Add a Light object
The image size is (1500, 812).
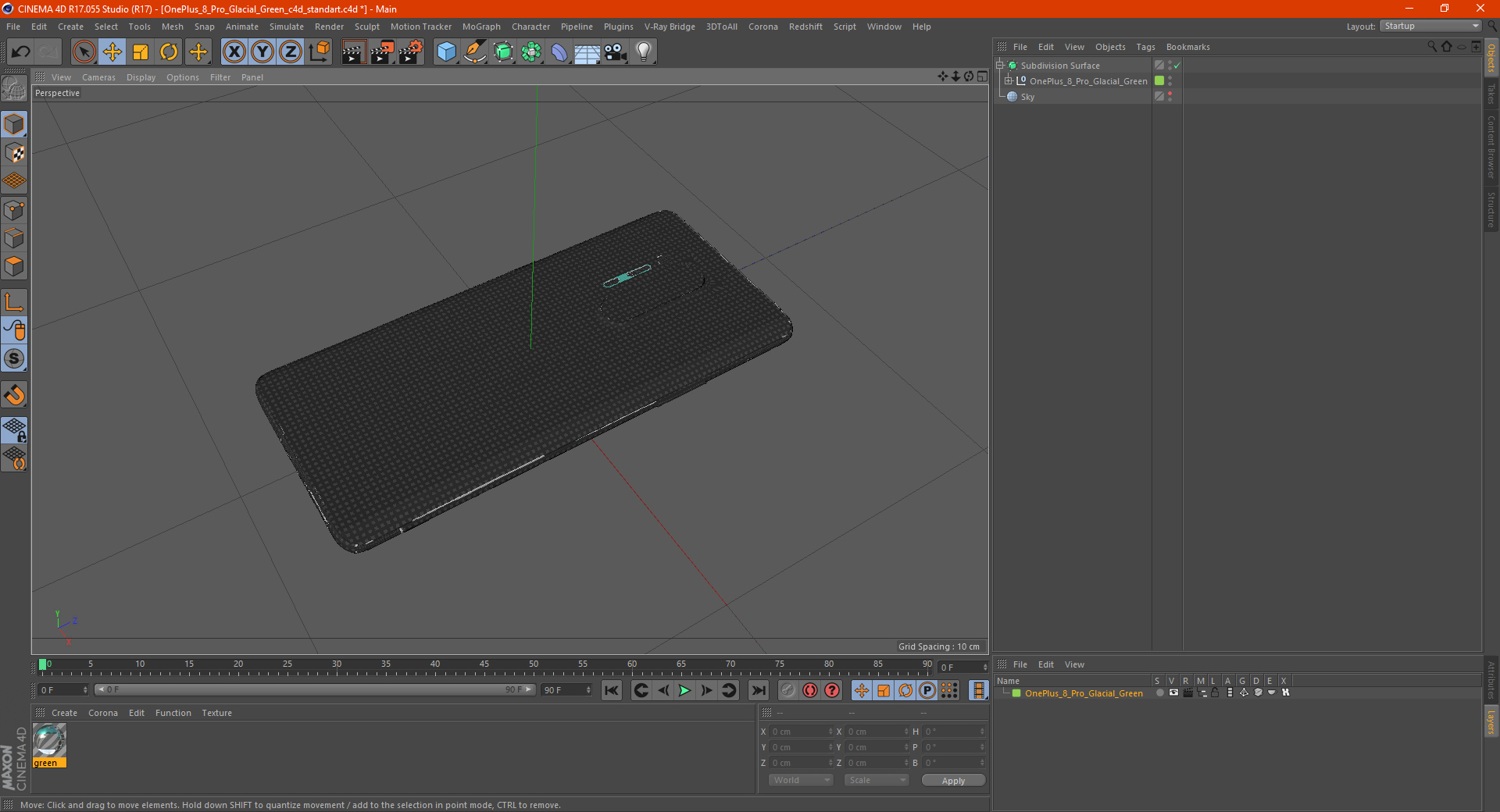coord(644,52)
